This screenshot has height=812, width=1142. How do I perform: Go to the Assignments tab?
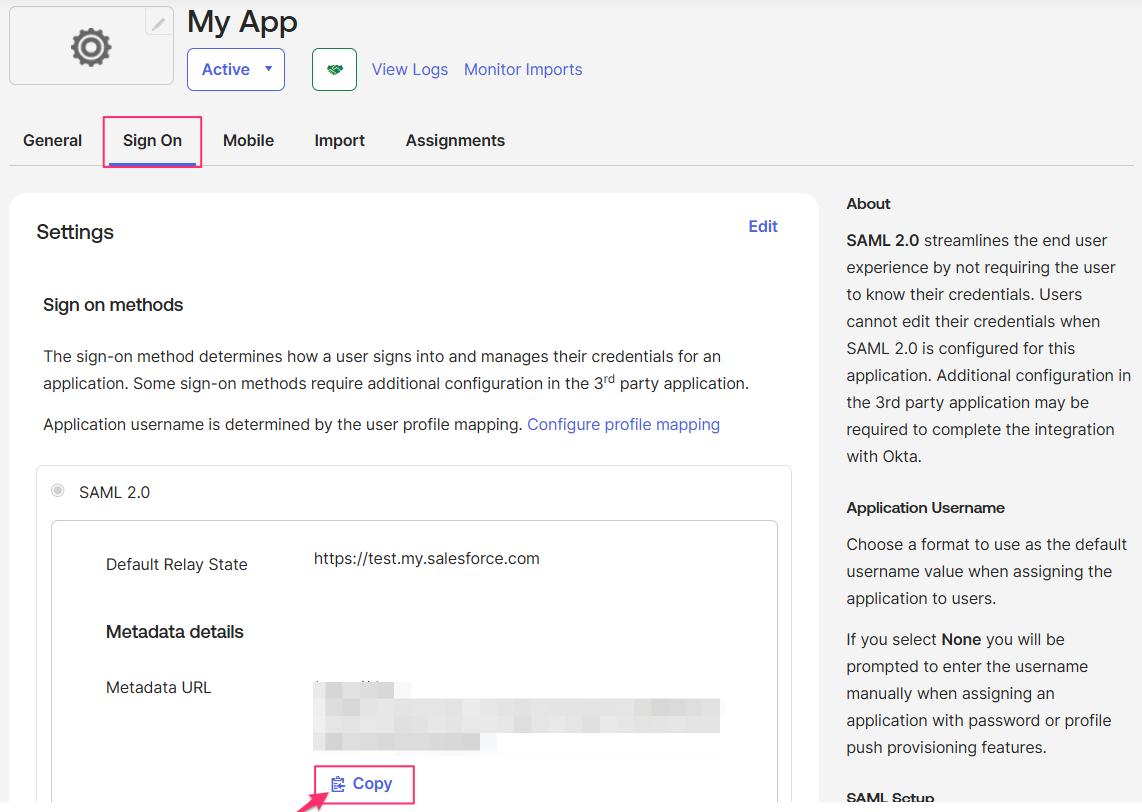point(455,140)
